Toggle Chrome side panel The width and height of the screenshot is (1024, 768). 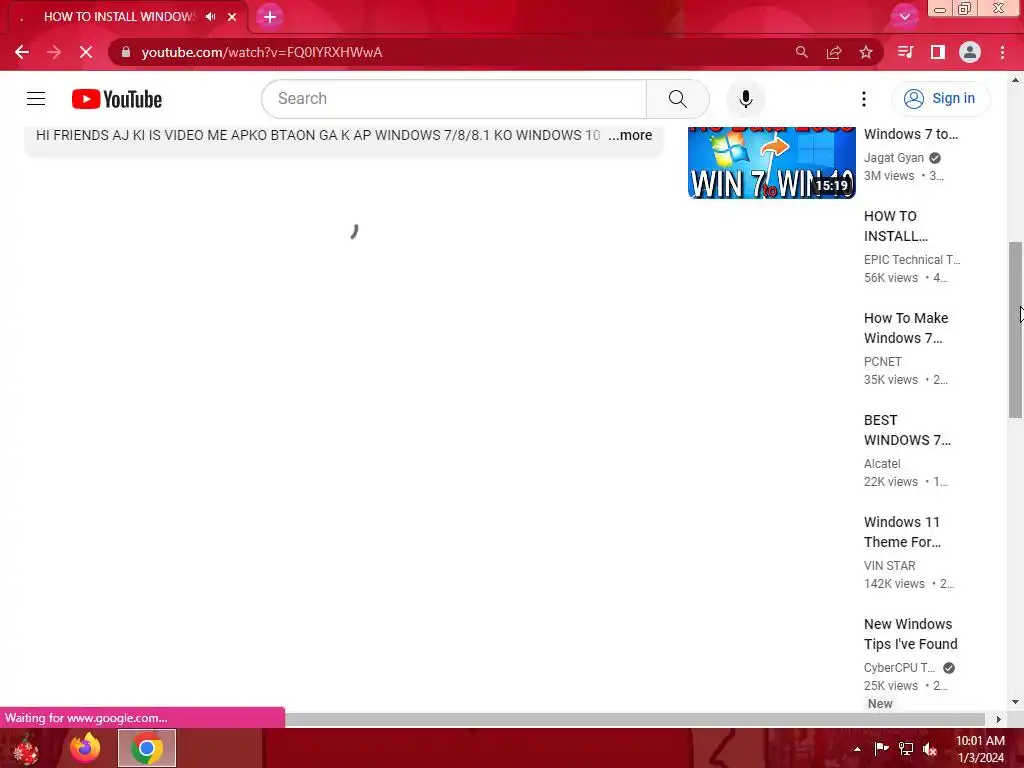[938, 52]
